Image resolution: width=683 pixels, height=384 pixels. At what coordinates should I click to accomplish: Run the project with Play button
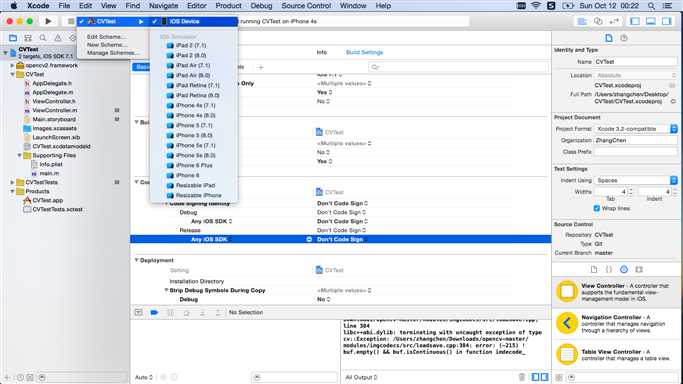[x=48, y=21]
